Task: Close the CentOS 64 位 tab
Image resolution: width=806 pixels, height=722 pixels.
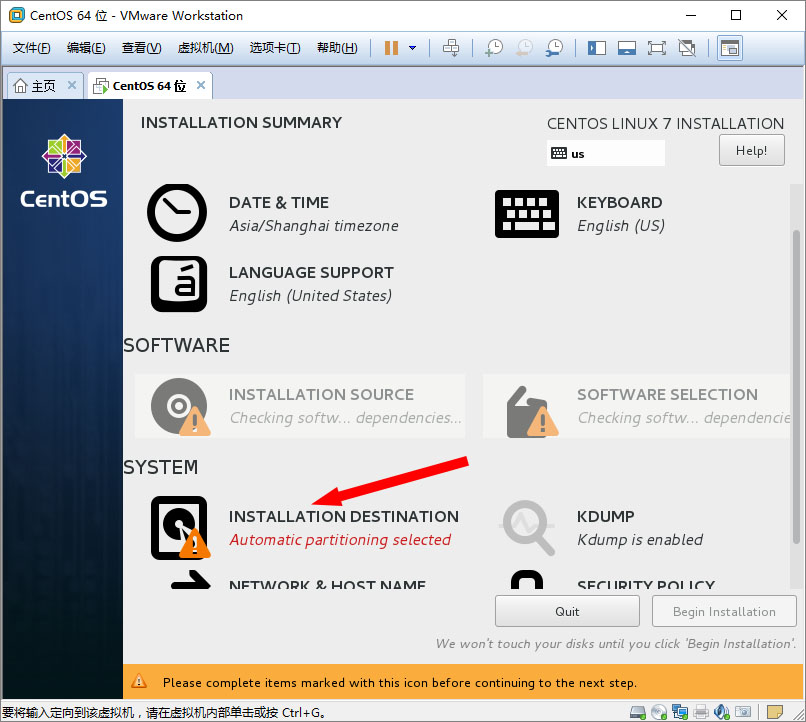Action: tap(201, 86)
